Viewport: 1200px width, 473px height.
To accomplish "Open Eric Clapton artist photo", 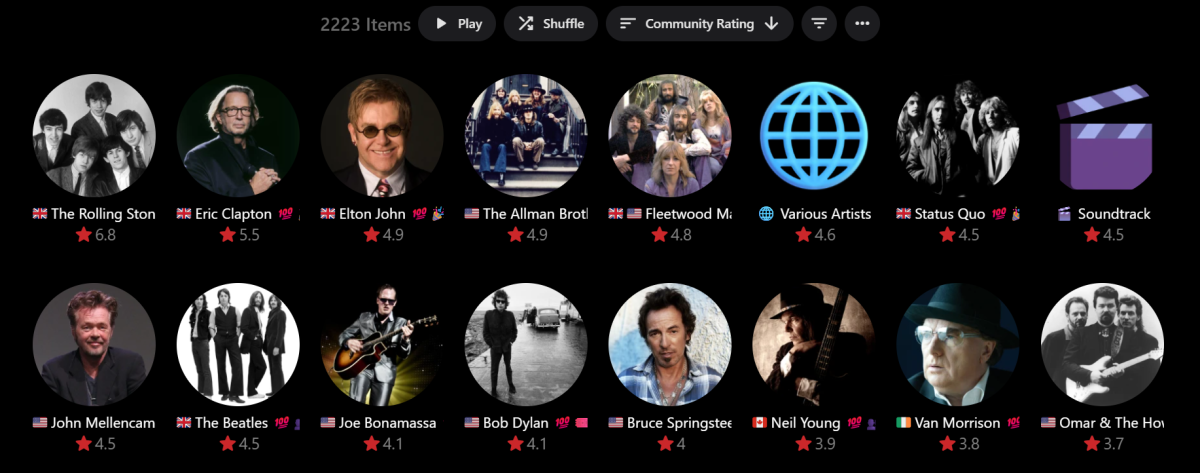I will 238,135.
